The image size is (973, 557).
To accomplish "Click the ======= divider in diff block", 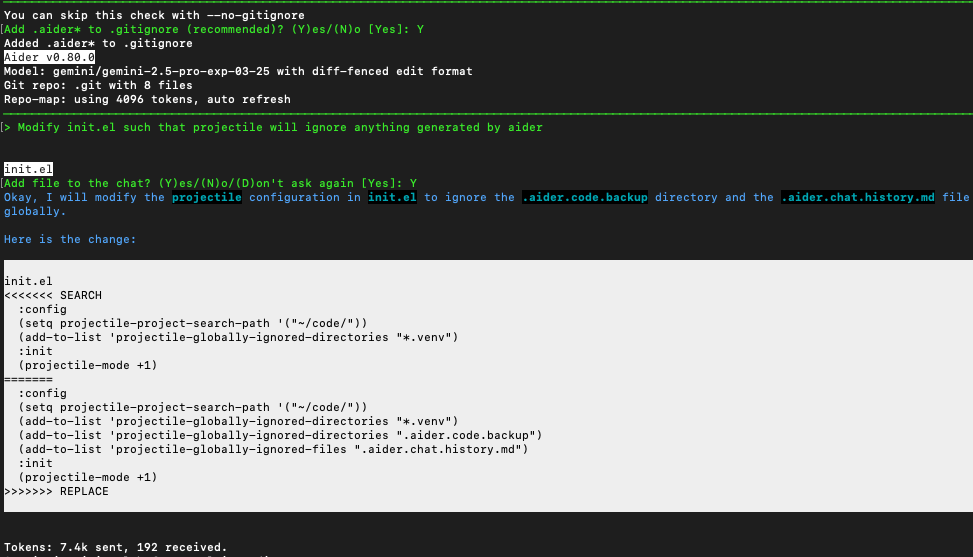I will pyautogui.click(x=29, y=379).
